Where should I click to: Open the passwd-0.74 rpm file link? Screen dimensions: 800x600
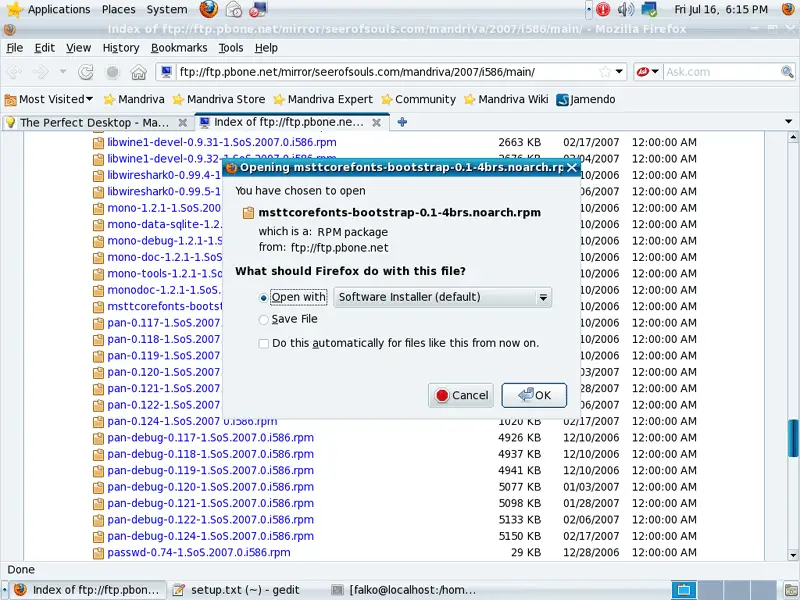[198, 553]
